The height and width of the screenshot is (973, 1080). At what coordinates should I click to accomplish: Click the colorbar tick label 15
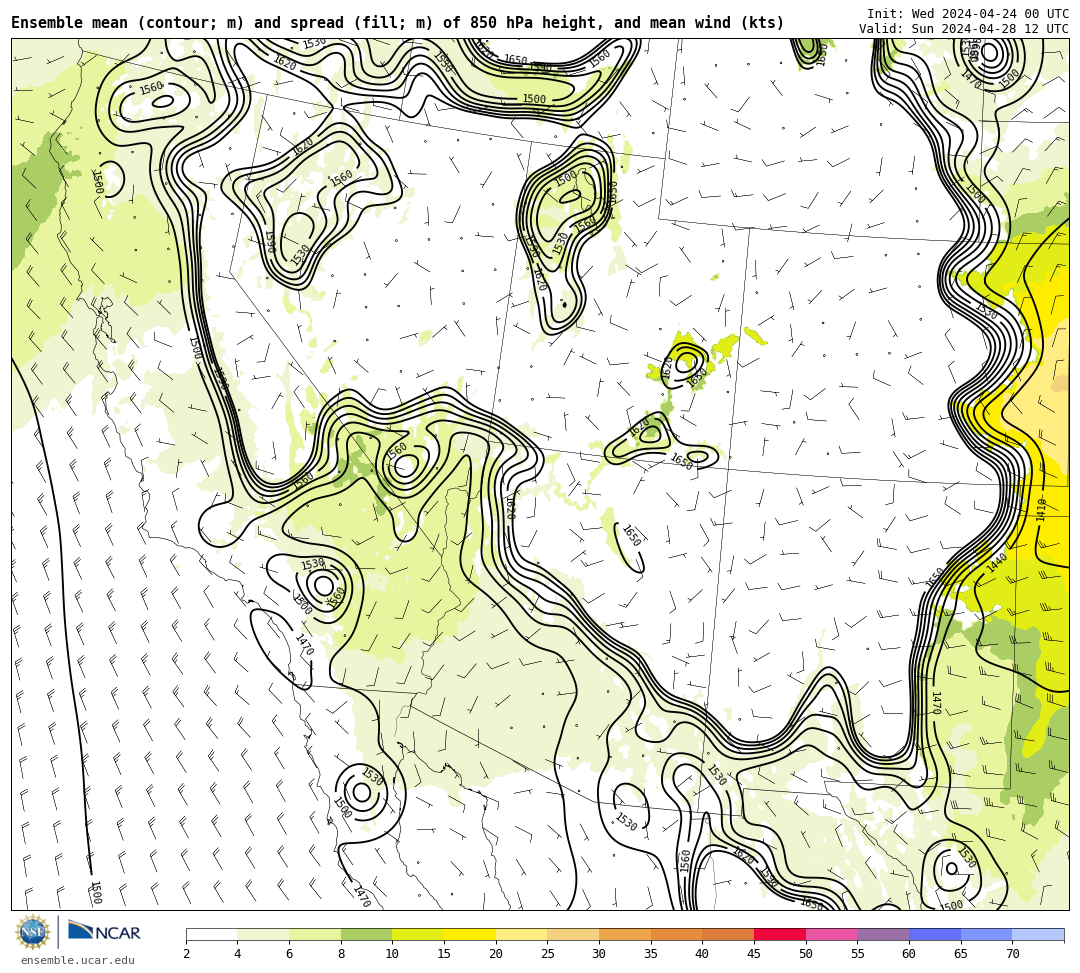tap(444, 954)
